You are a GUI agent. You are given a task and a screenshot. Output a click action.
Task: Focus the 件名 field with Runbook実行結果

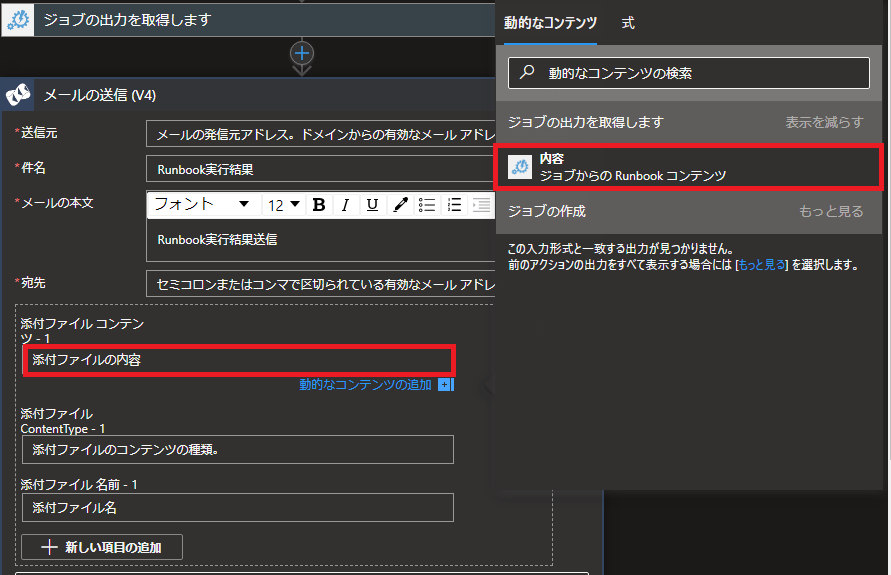320,169
